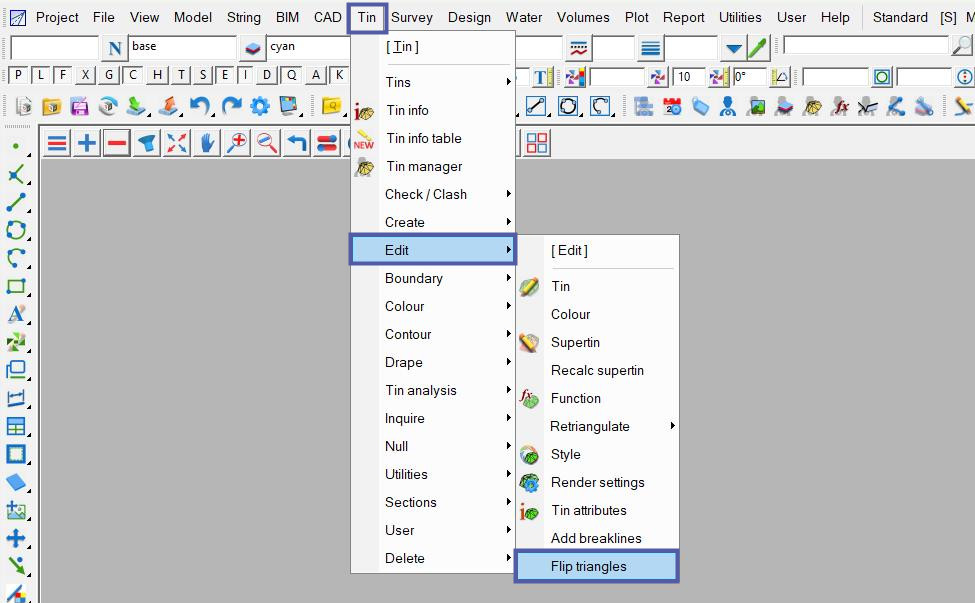Screen dimensions: 975x603
Task: Select the blue move cross tool in sidebar
Action: pos(16,538)
